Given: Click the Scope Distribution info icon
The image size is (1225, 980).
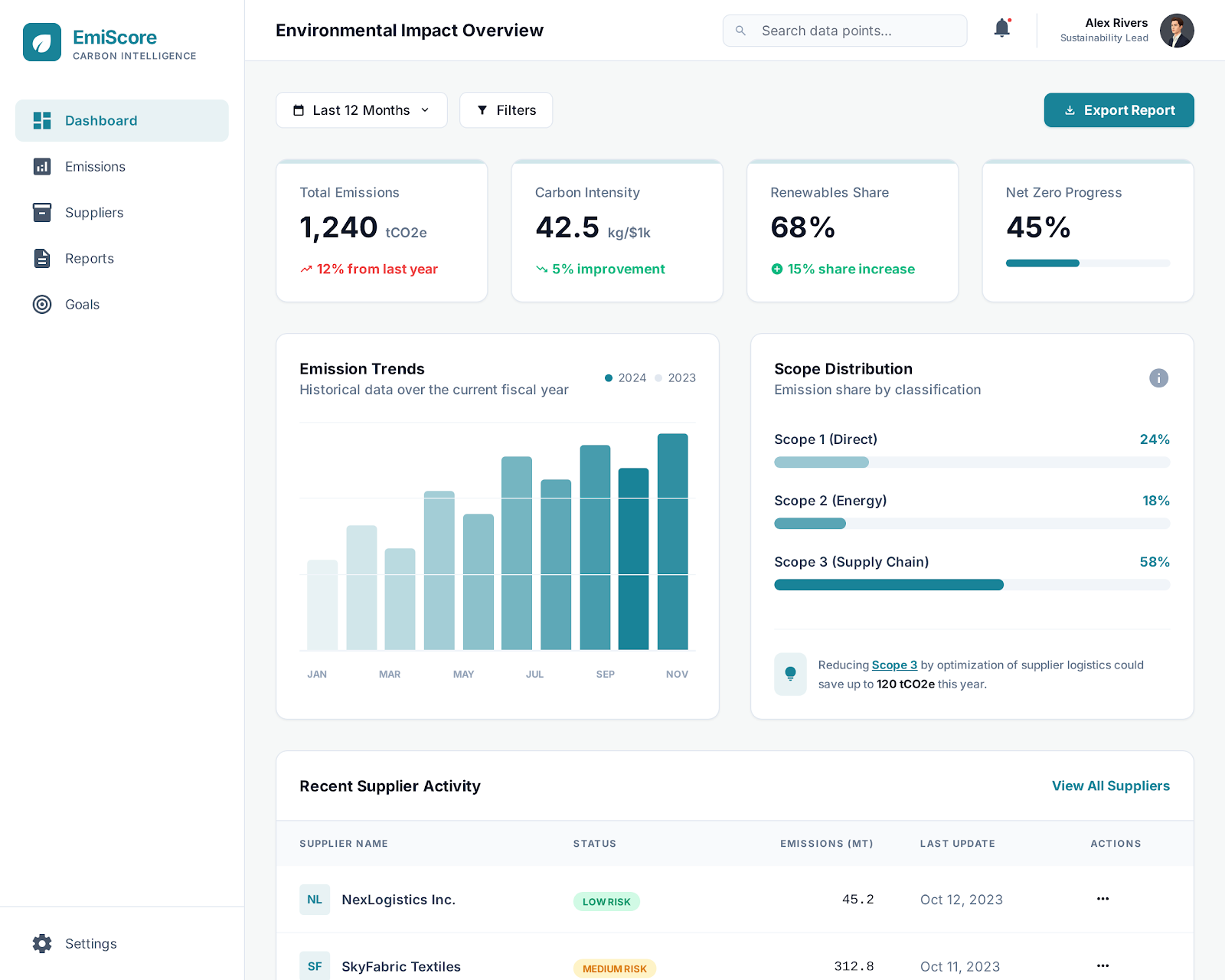Looking at the screenshot, I should 1158,377.
